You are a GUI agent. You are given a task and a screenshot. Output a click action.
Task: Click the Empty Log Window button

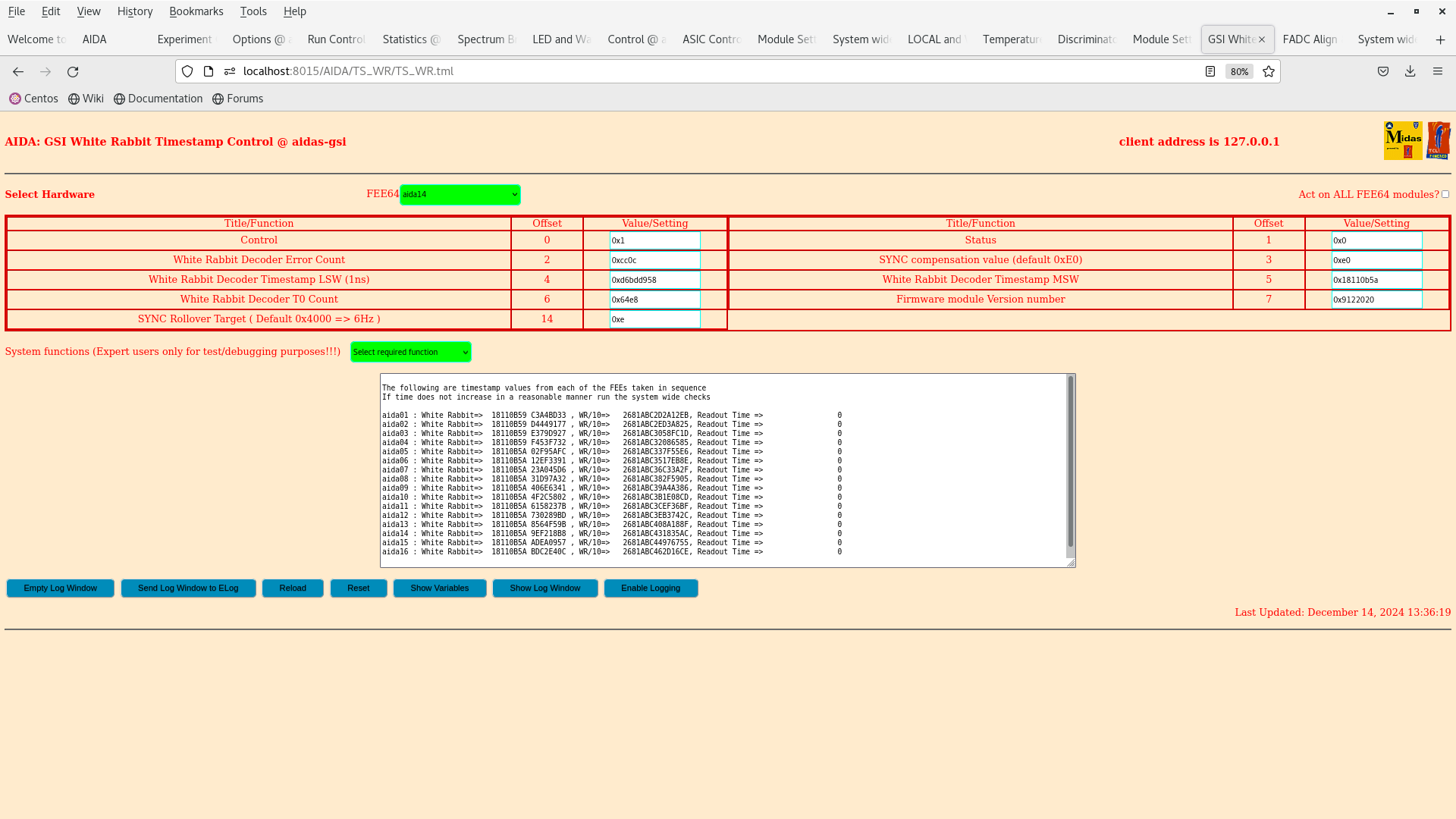[x=60, y=588]
